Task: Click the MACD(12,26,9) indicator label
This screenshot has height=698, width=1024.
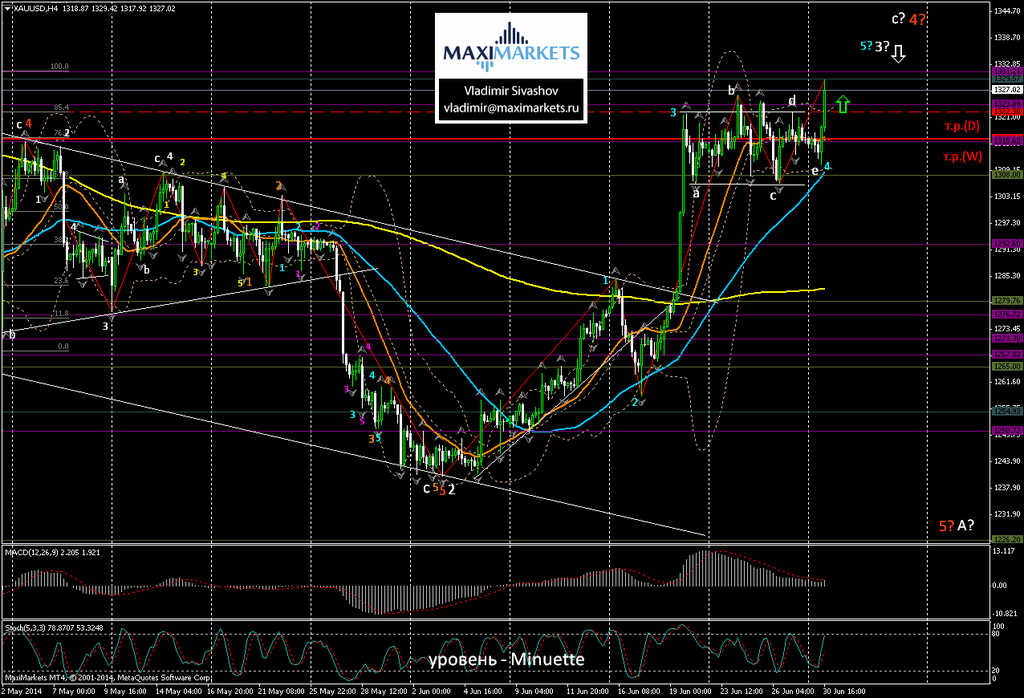Action: [x=53, y=552]
